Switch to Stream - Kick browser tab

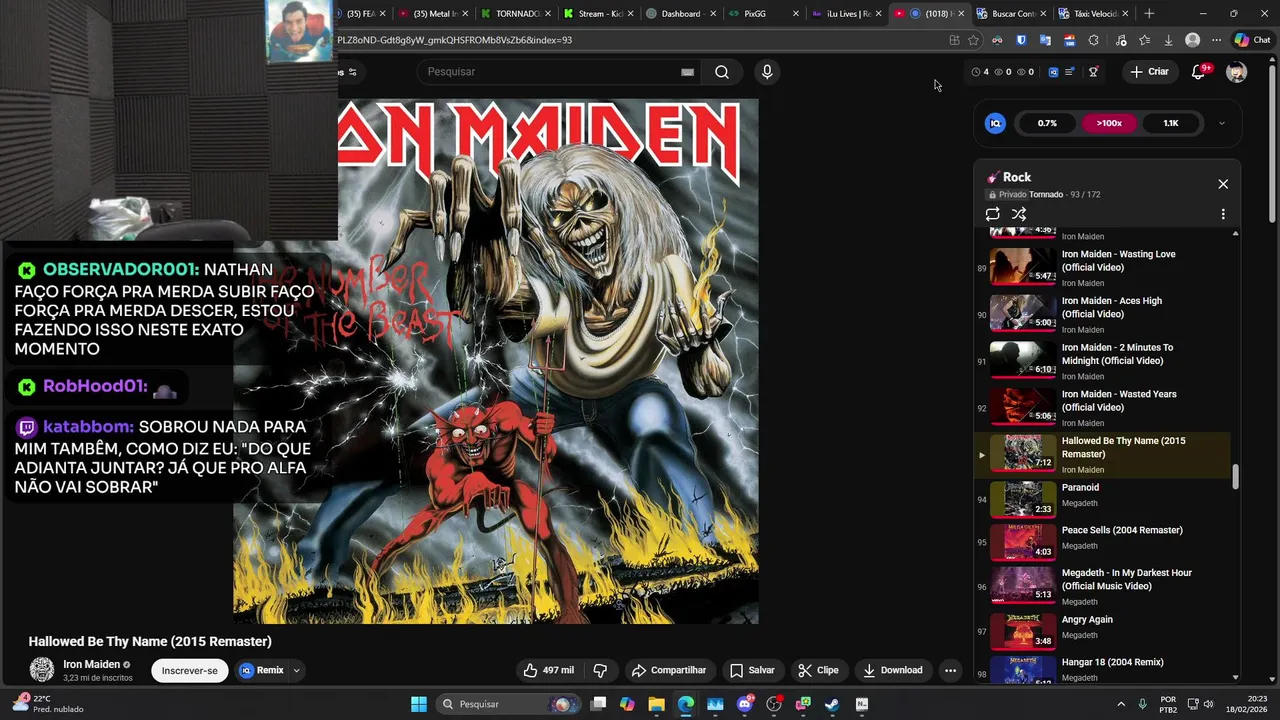(600, 14)
